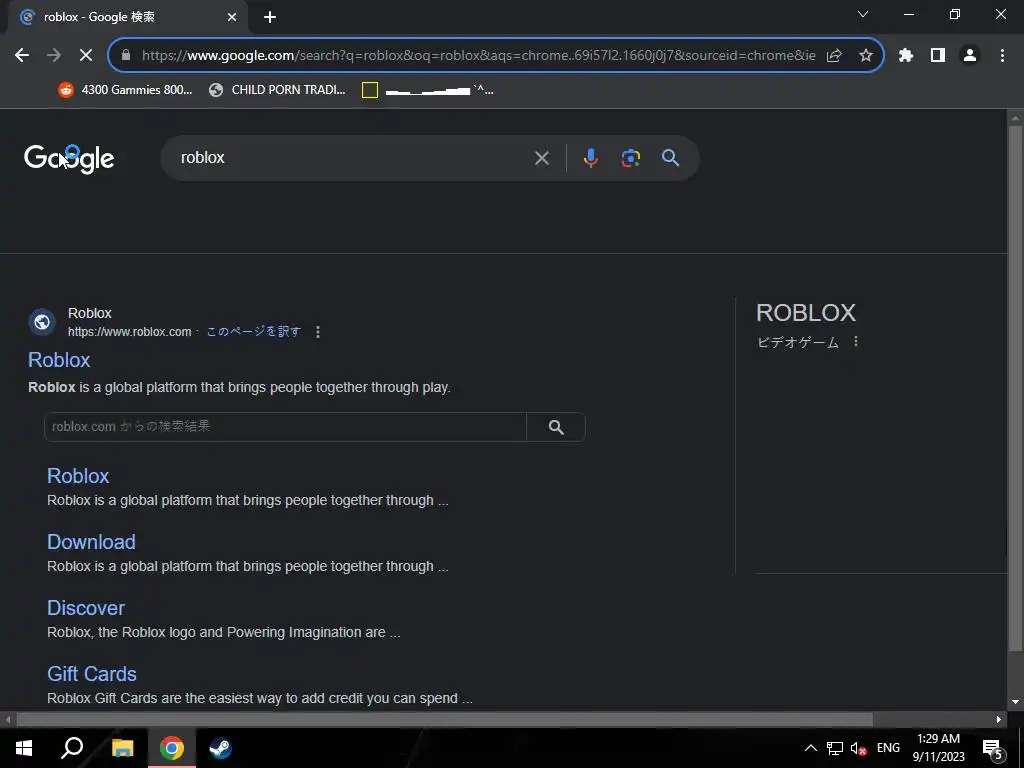This screenshot has height=768, width=1024.
Task: Click the horizontal scrollbar thumb
Action: click(444, 720)
